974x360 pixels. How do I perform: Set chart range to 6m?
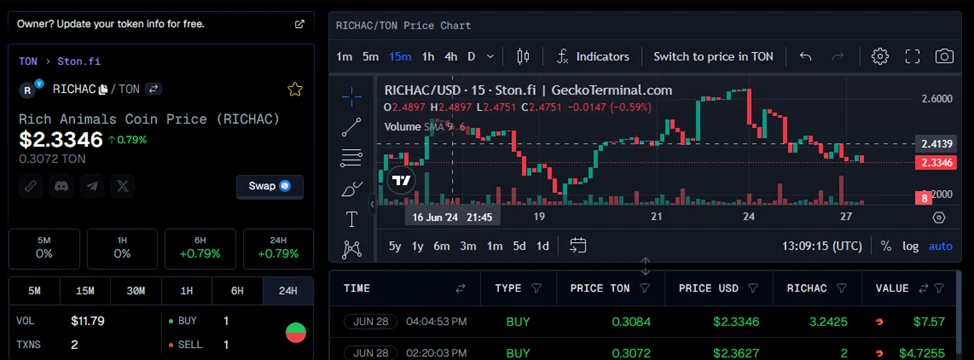442,246
